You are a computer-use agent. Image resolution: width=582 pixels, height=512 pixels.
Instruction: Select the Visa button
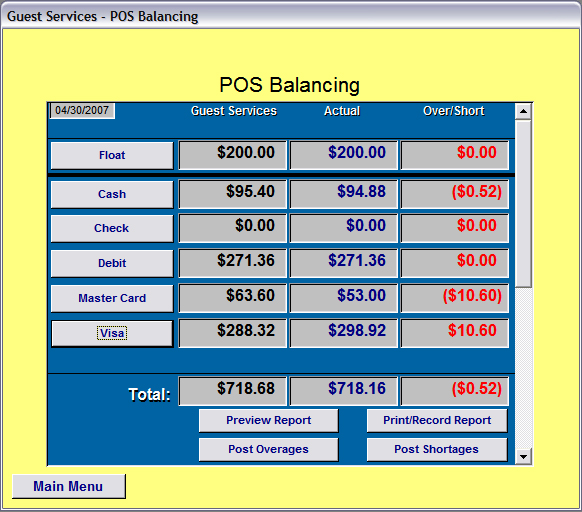click(112, 333)
